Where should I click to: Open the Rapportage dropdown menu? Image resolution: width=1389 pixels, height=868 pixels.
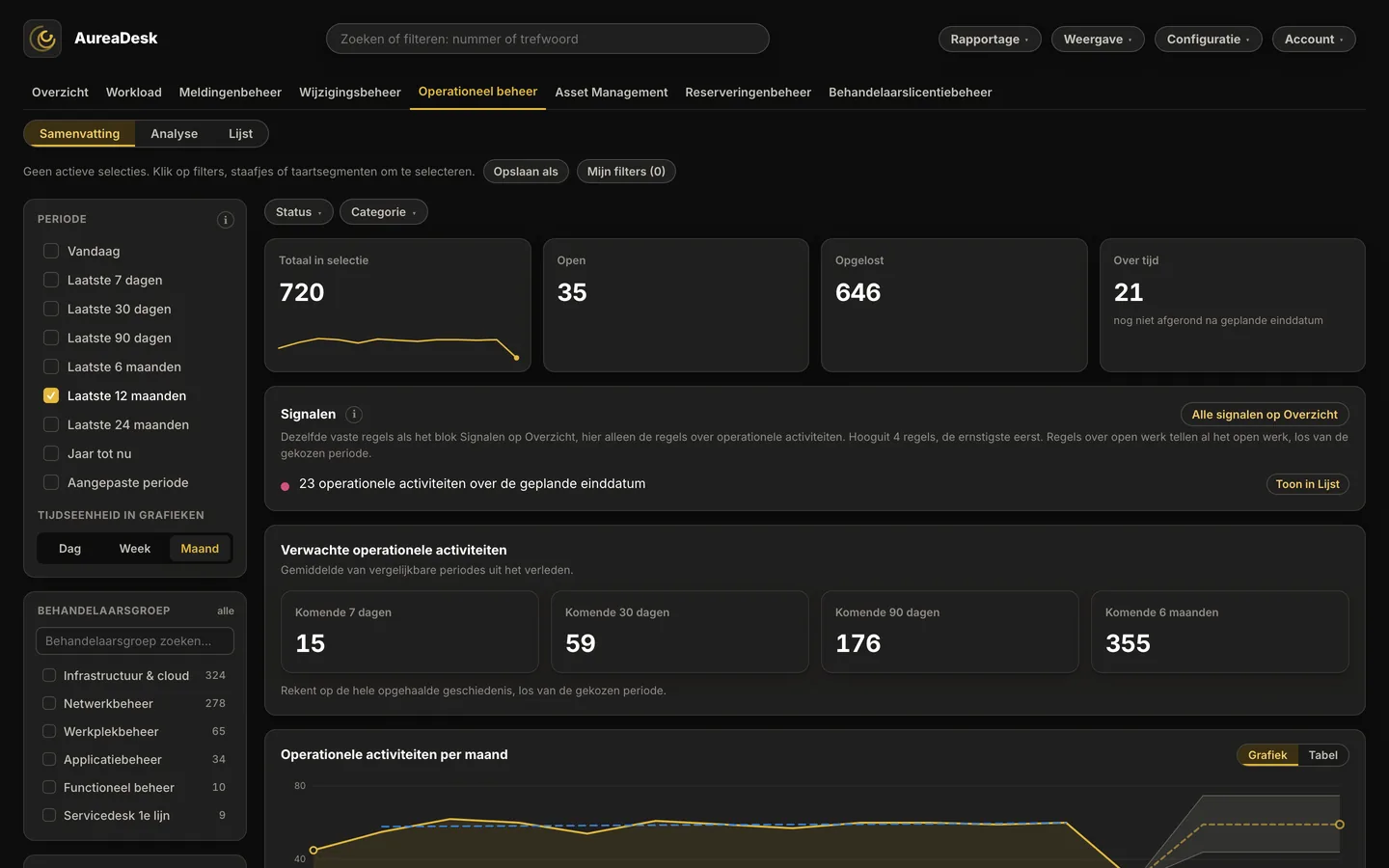(x=990, y=39)
